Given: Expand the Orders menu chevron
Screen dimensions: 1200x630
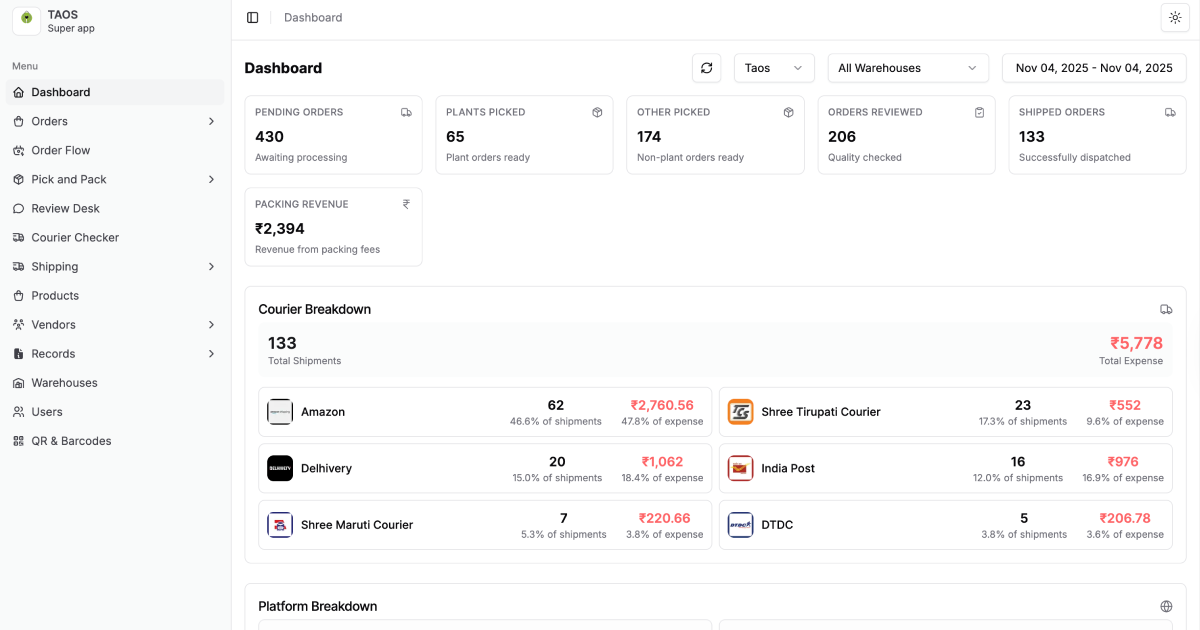Looking at the screenshot, I should [x=211, y=121].
